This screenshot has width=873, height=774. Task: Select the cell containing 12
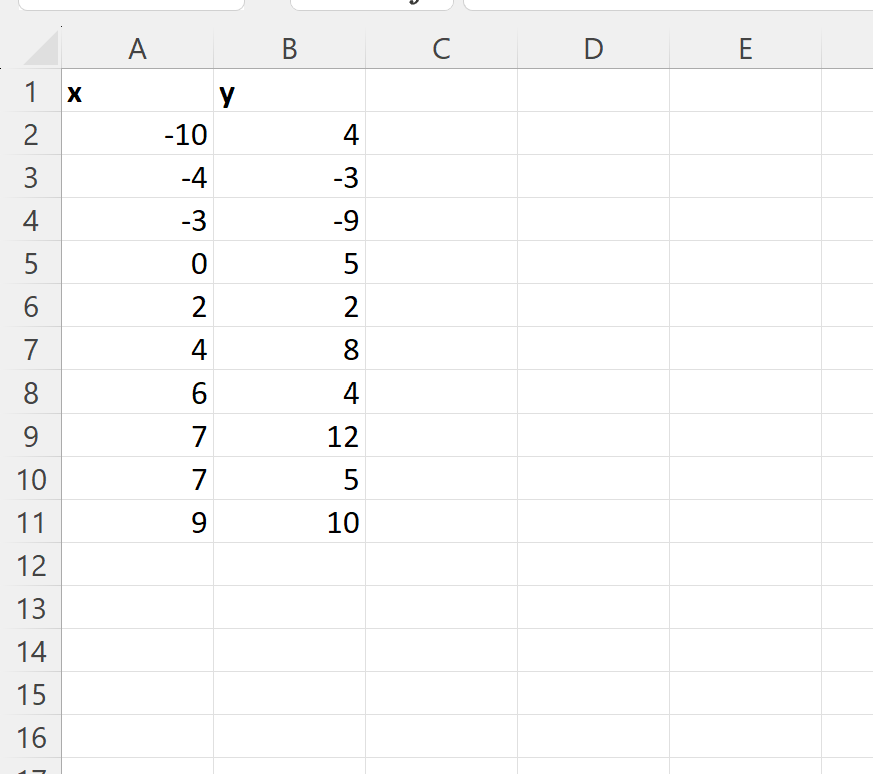point(289,436)
